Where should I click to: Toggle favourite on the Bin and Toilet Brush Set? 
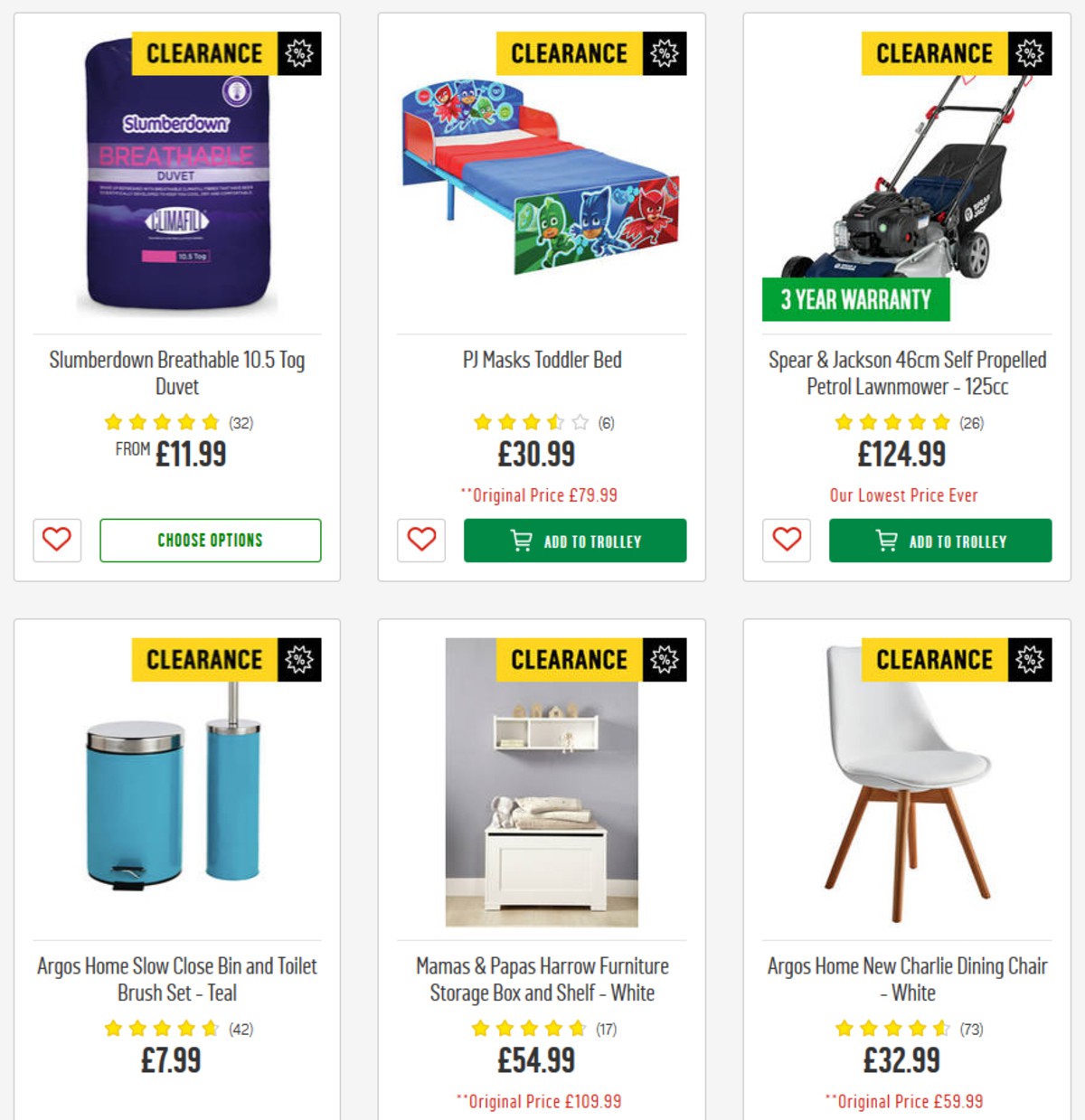pyautogui.click(x=57, y=1117)
